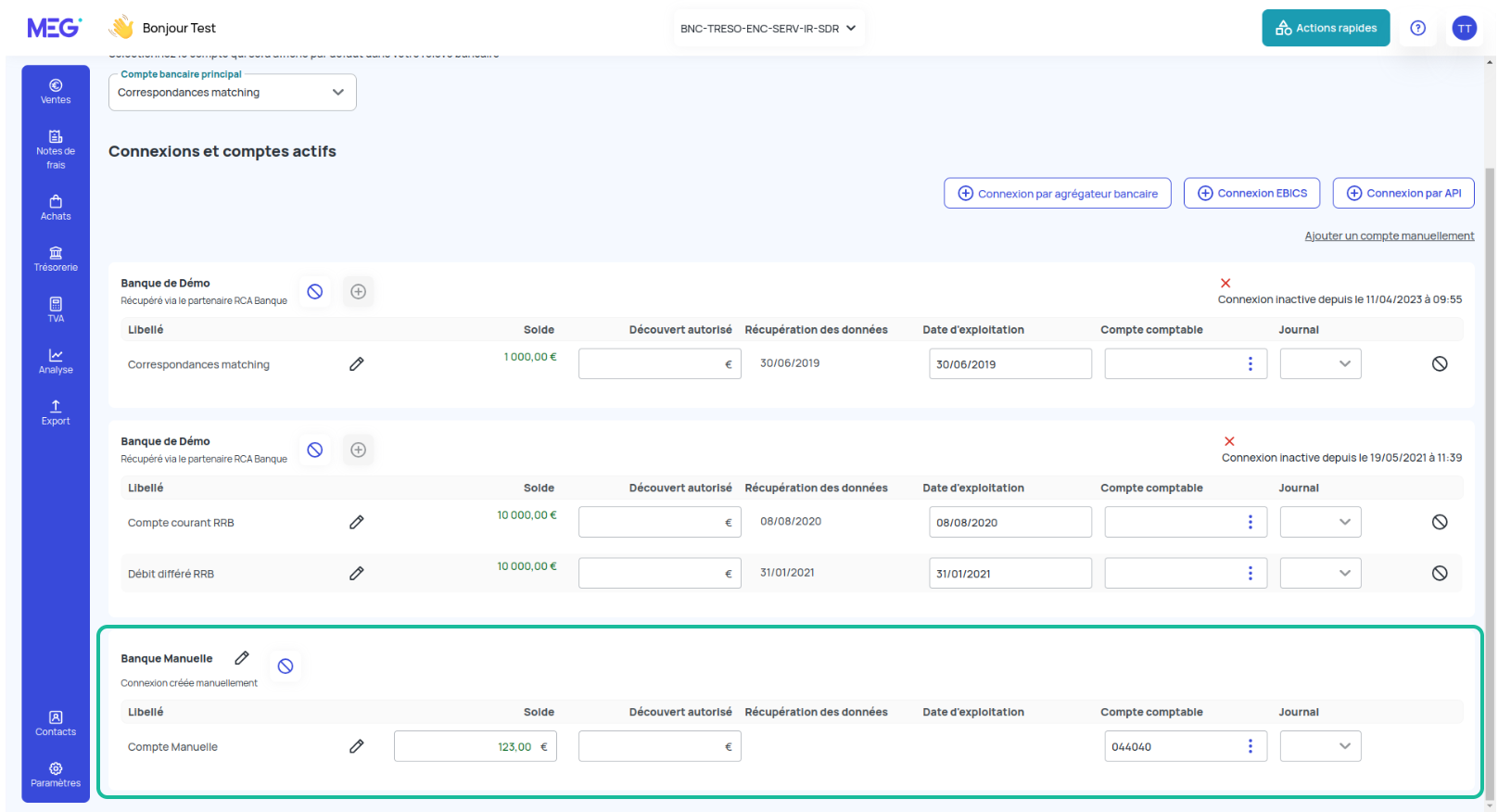This screenshot has height=812, width=1498.
Task: Open Contacts in the sidebar
Action: coord(56,723)
